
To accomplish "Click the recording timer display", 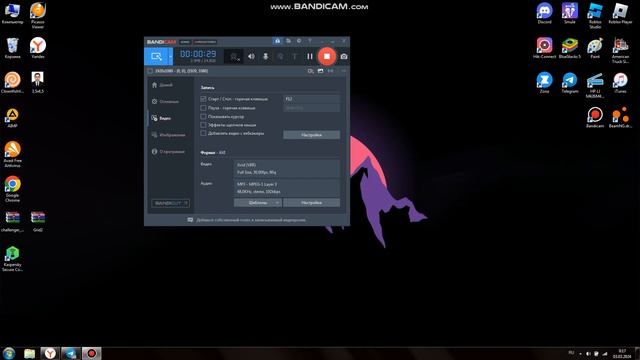I will (198, 54).
